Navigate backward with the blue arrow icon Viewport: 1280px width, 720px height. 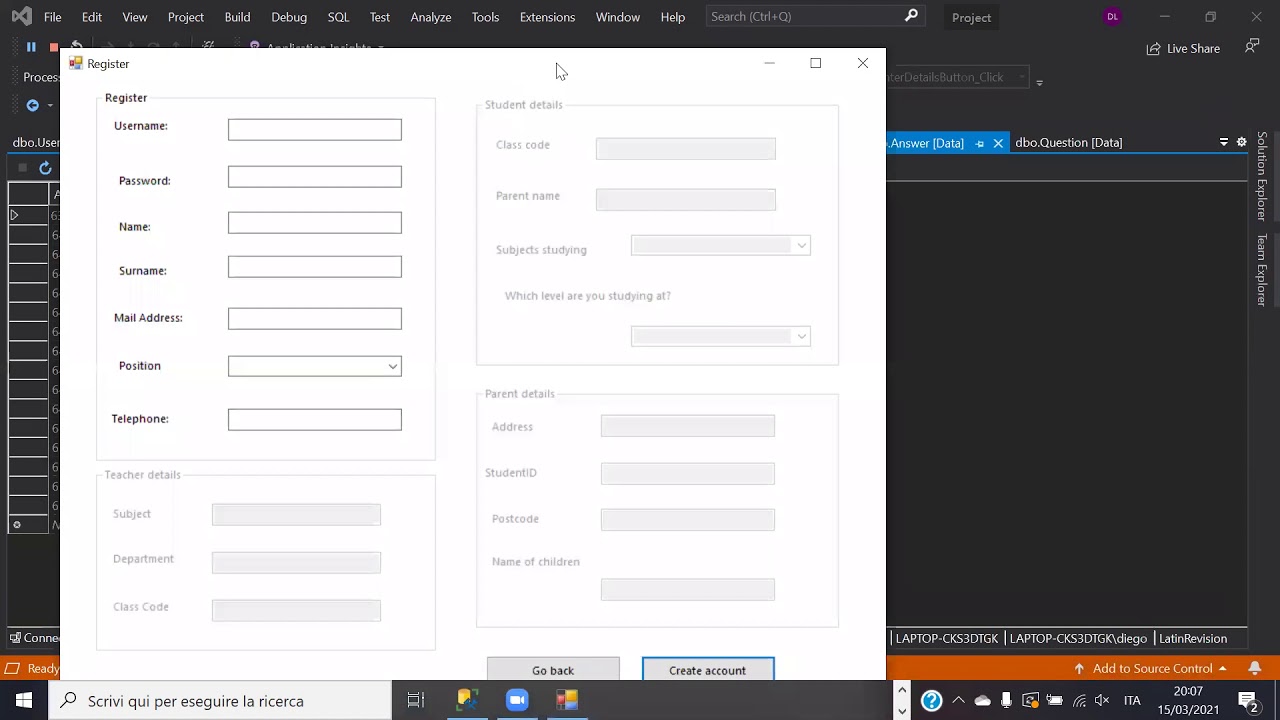[33, 105]
